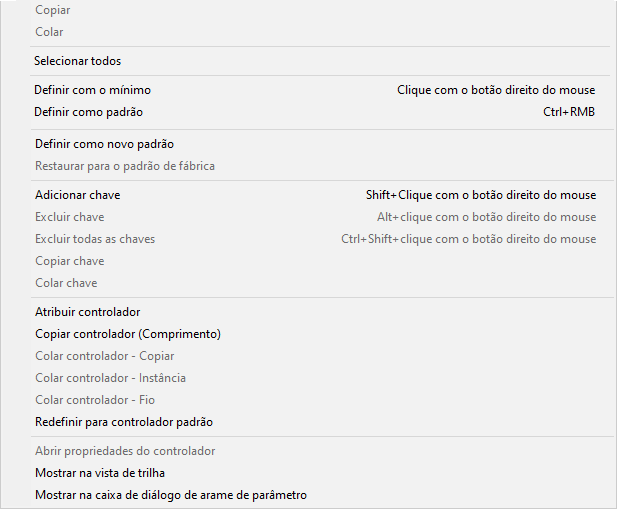Choose Colar controlador - Instância
The width and height of the screenshot is (617, 509).
pyautogui.click(x=110, y=378)
